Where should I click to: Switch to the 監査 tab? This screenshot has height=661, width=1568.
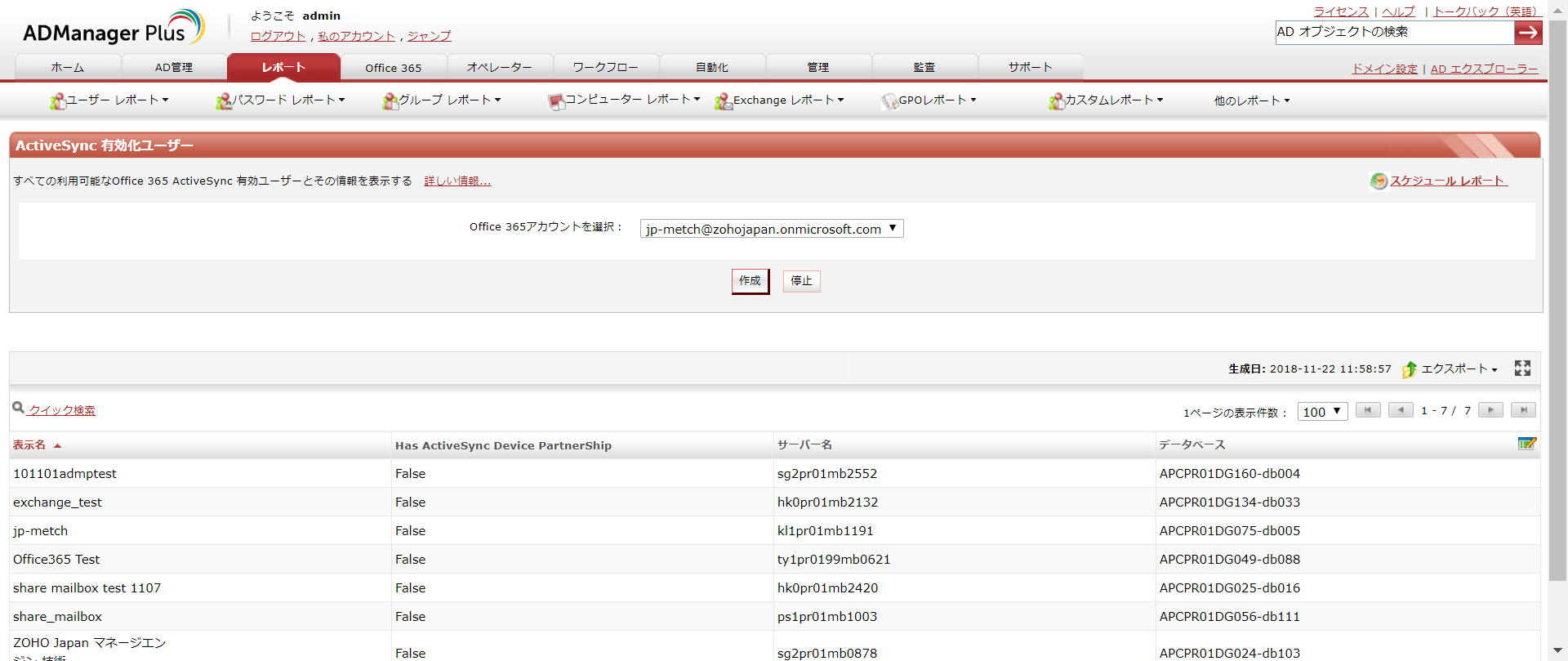924,67
